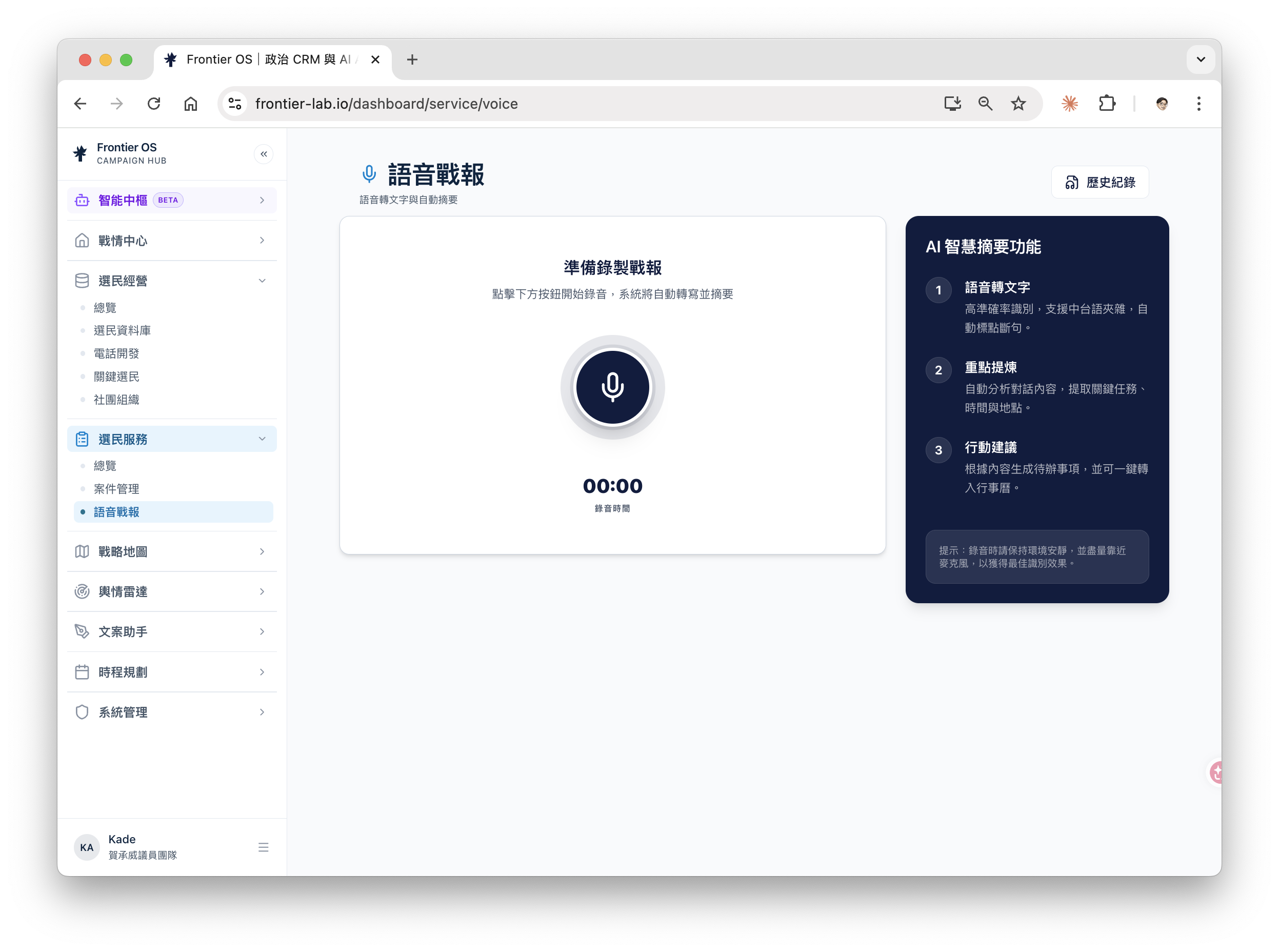1279x952 pixels.
Task: Open 總覽 under 選民經營
Action: 173,308
